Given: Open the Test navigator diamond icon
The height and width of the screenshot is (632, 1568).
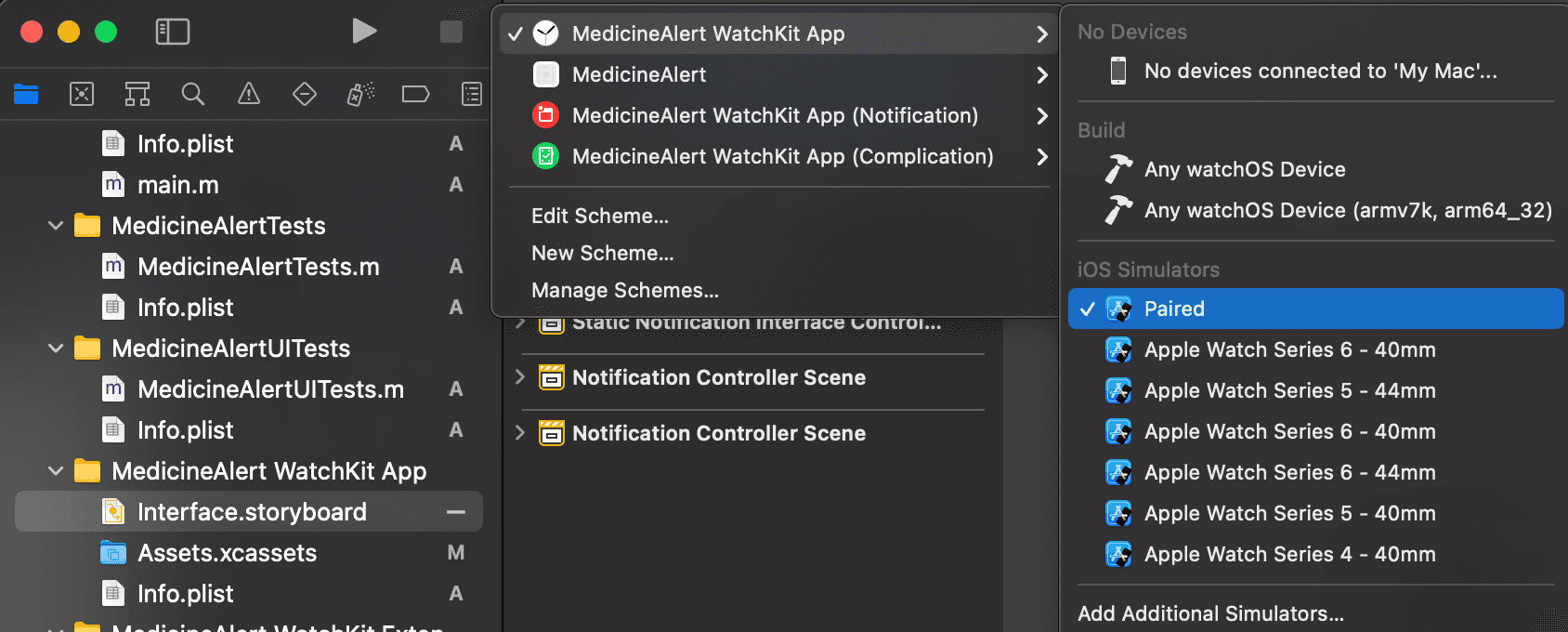Looking at the screenshot, I should 305,94.
